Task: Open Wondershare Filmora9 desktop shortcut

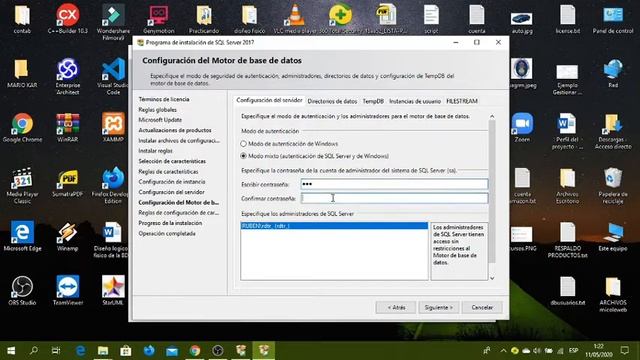Action: point(113,22)
